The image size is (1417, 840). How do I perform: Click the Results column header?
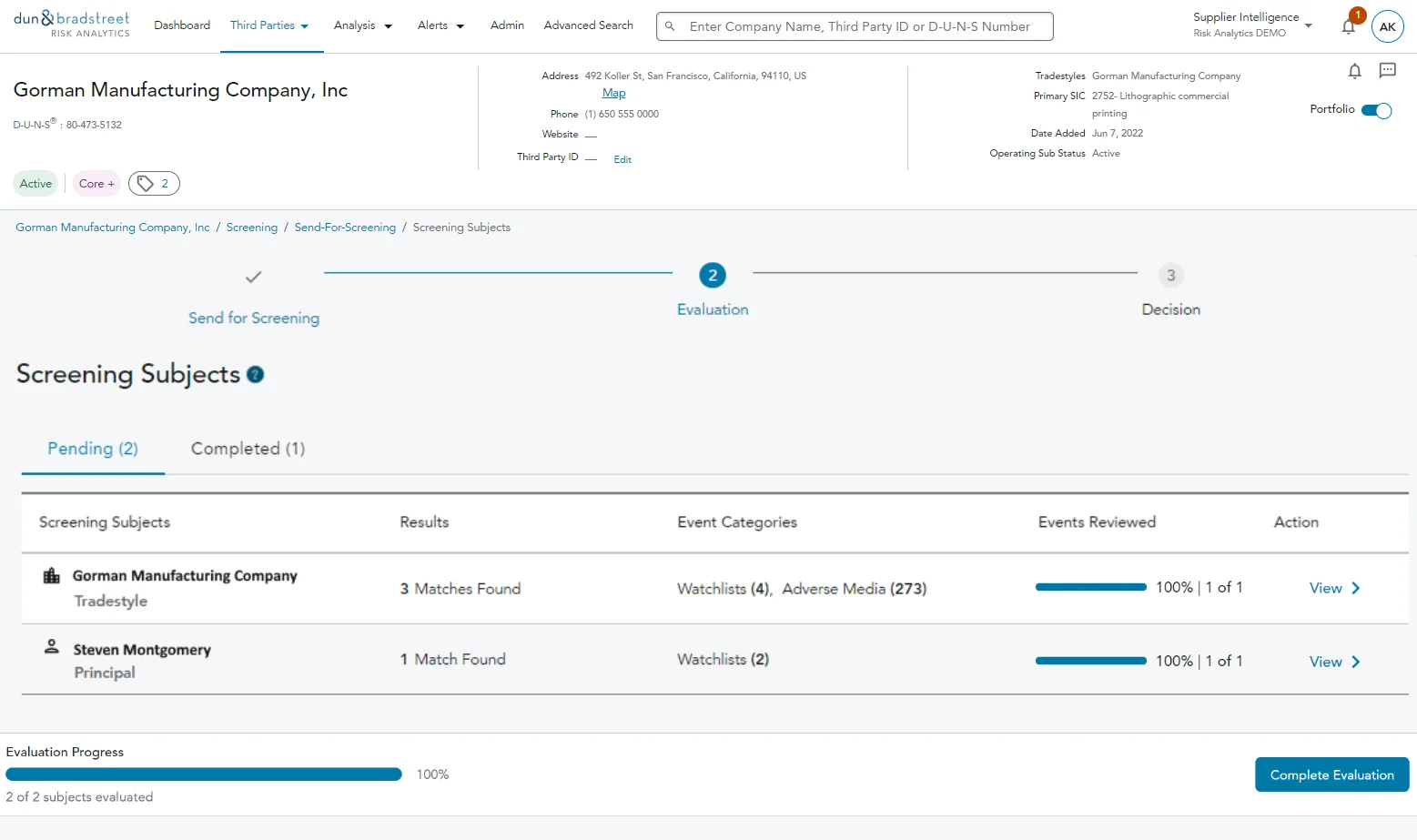tap(424, 522)
